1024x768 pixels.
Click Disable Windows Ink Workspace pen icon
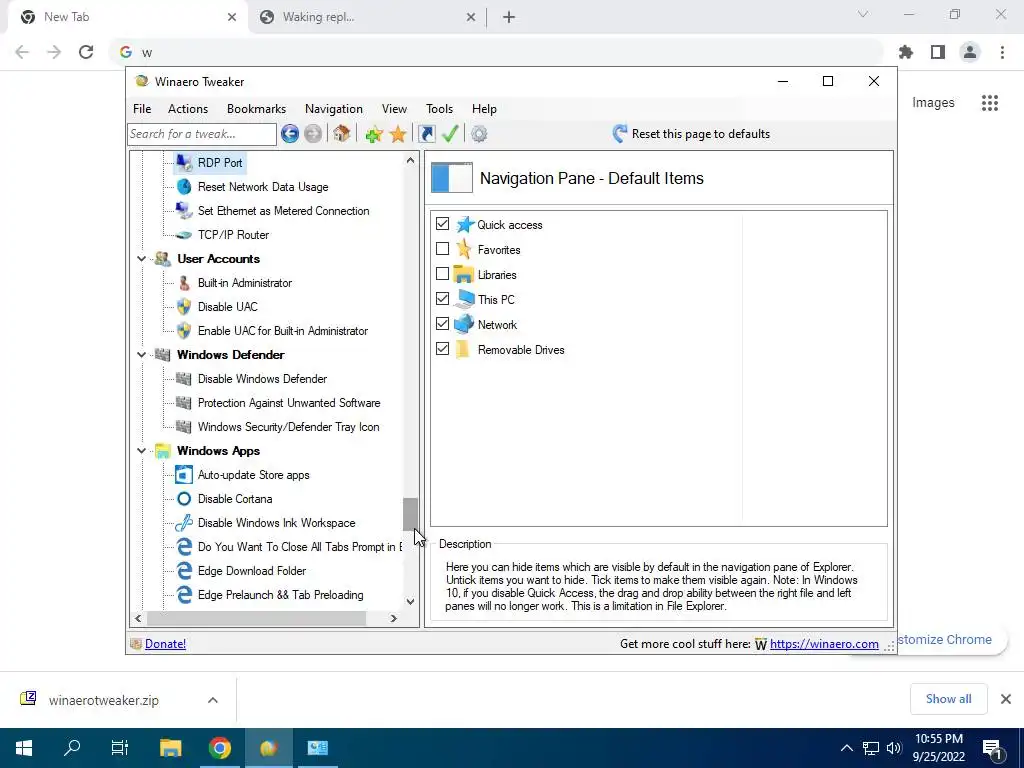point(184,523)
